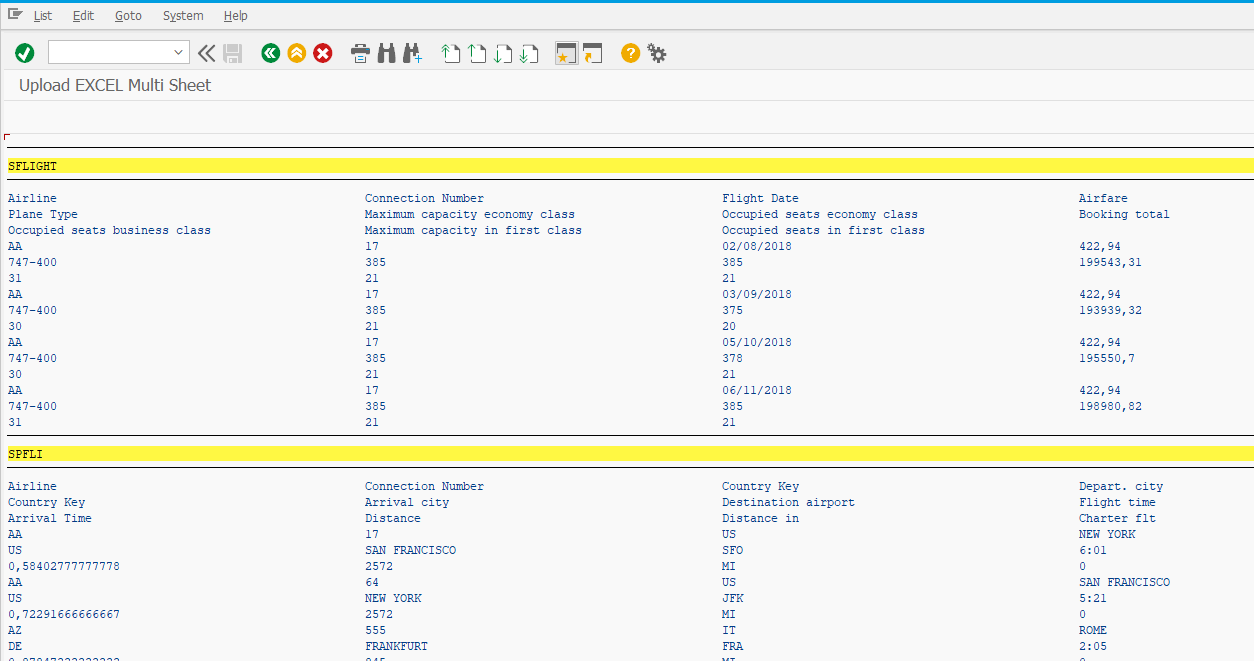Expand the command field dropdown arrow
1254x661 pixels.
[x=179, y=53]
